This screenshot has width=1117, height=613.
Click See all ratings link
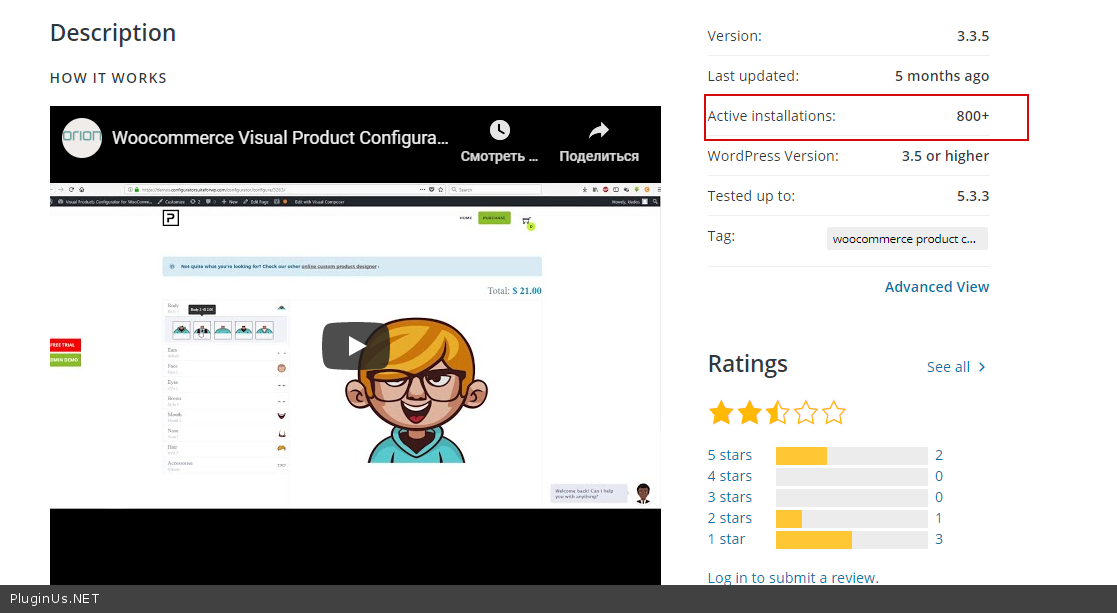tap(948, 367)
